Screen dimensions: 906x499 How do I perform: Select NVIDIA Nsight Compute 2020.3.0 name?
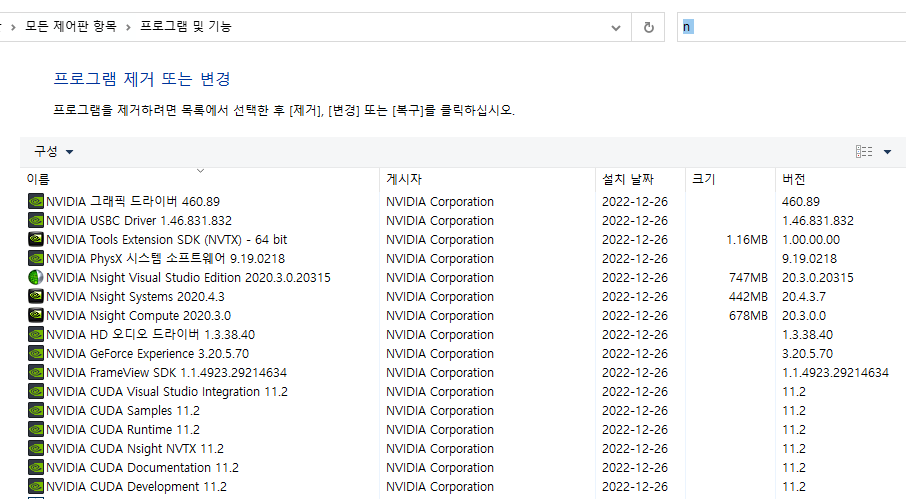[x=138, y=316]
